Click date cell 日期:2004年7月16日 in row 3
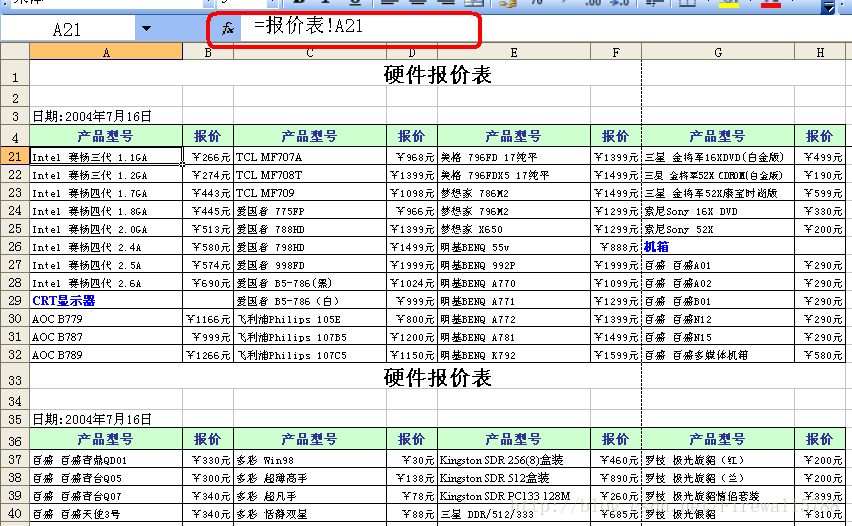Screen dimensions: 852x526 tap(92, 116)
